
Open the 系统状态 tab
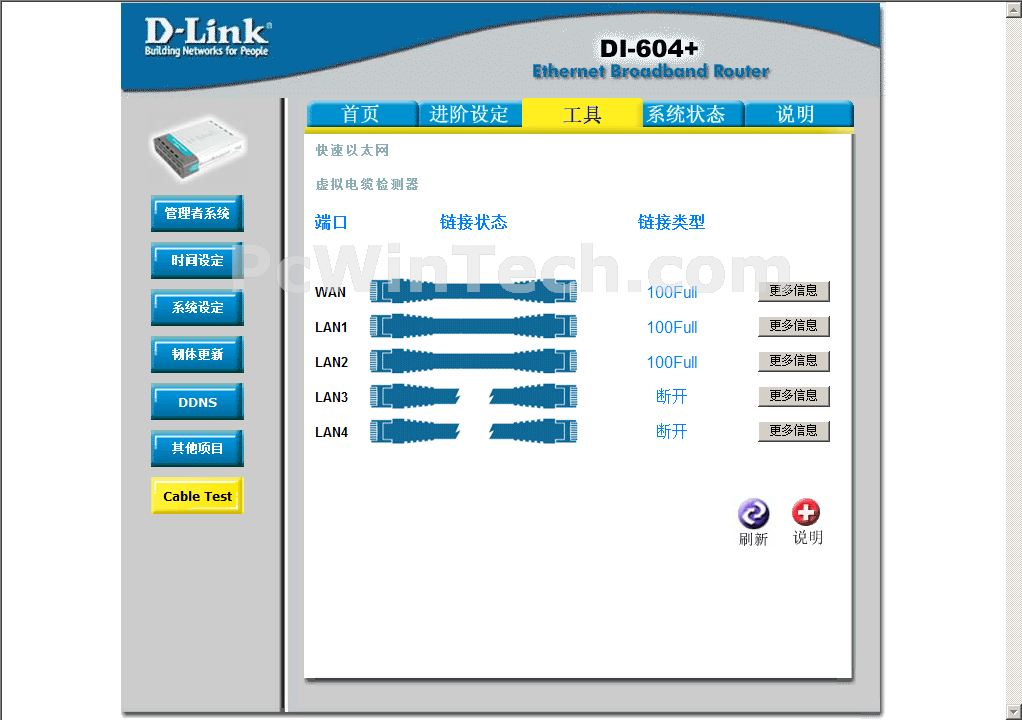point(693,114)
